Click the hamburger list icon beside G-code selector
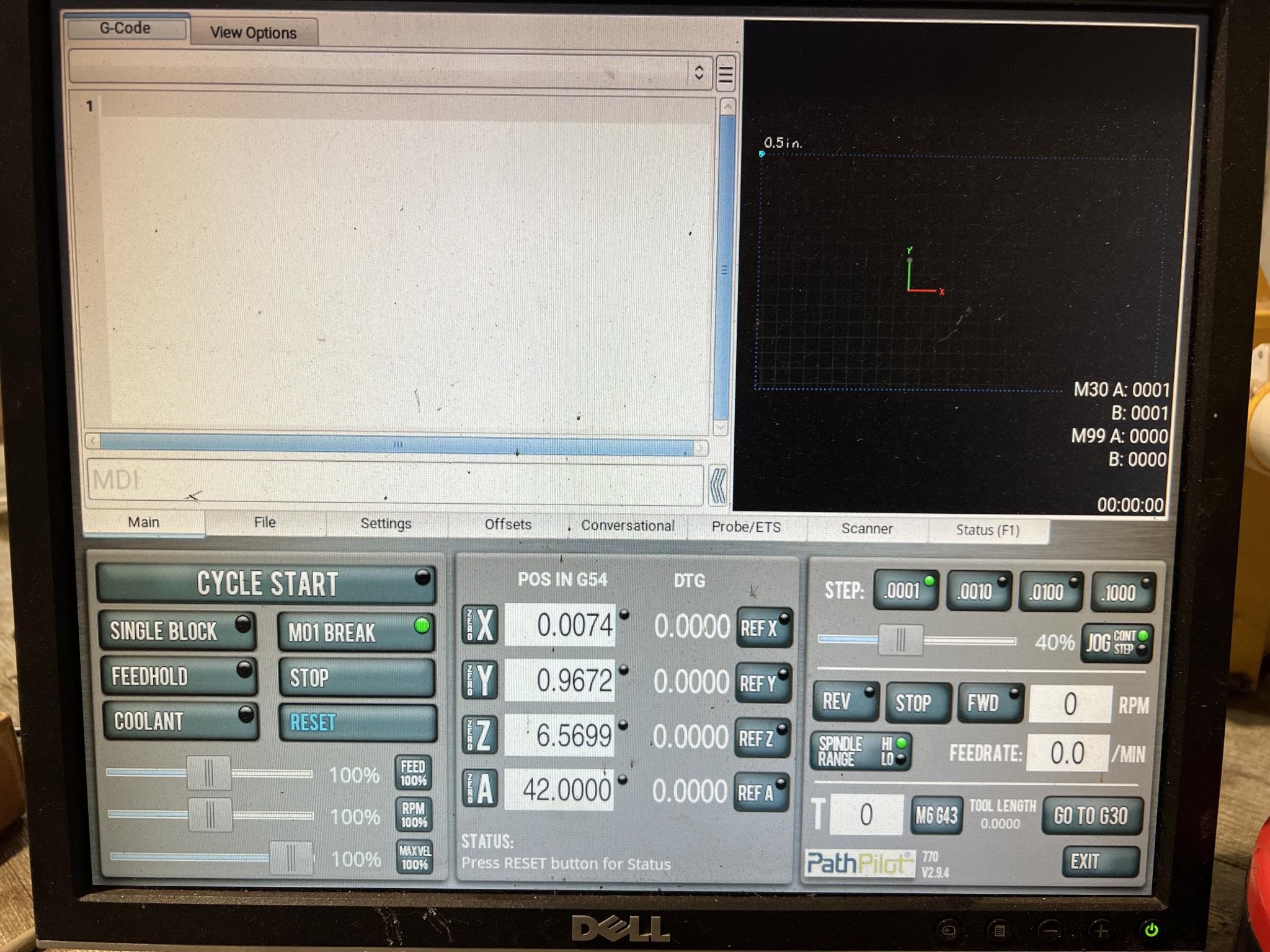1270x952 pixels. click(725, 74)
